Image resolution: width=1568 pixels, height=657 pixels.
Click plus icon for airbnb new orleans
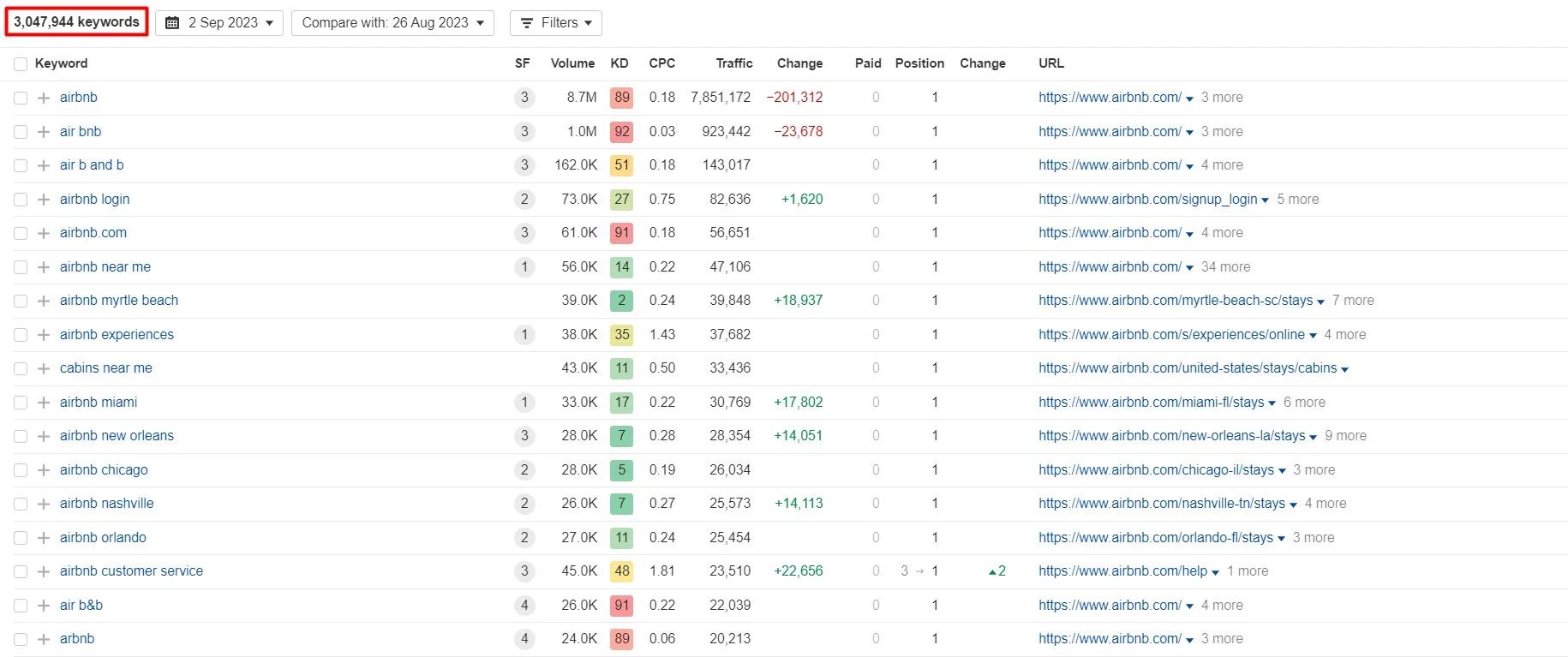(x=44, y=436)
